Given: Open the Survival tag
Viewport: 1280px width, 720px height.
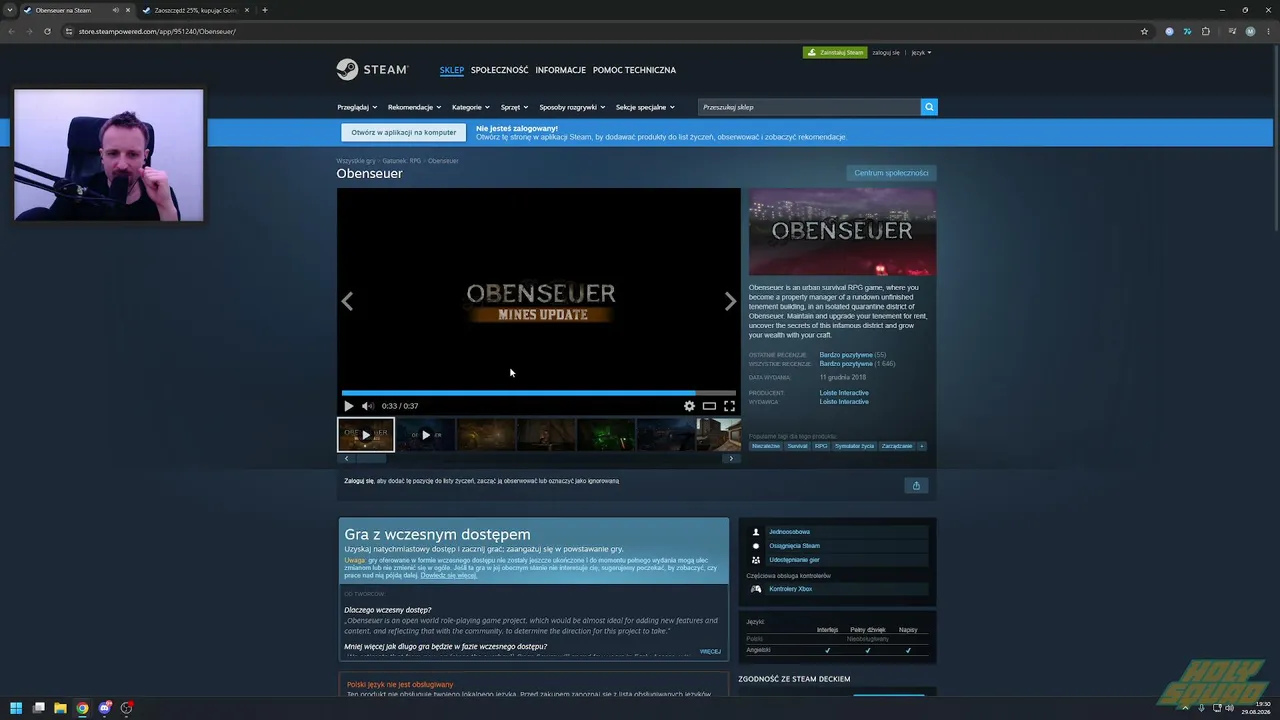Looking at the screenshot, I should point(797,446).
